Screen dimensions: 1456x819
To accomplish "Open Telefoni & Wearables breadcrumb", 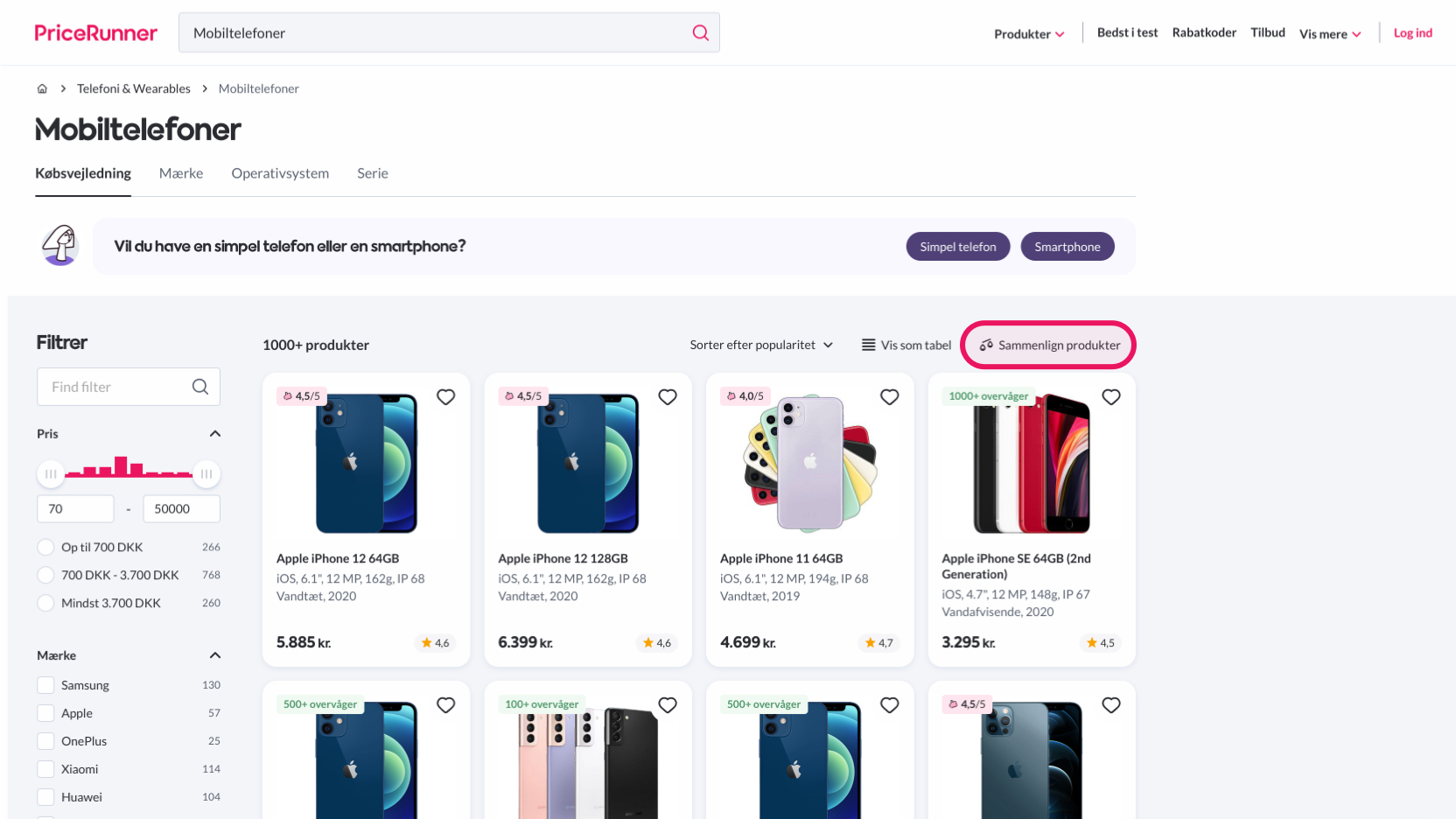I will tap(134, 88).
